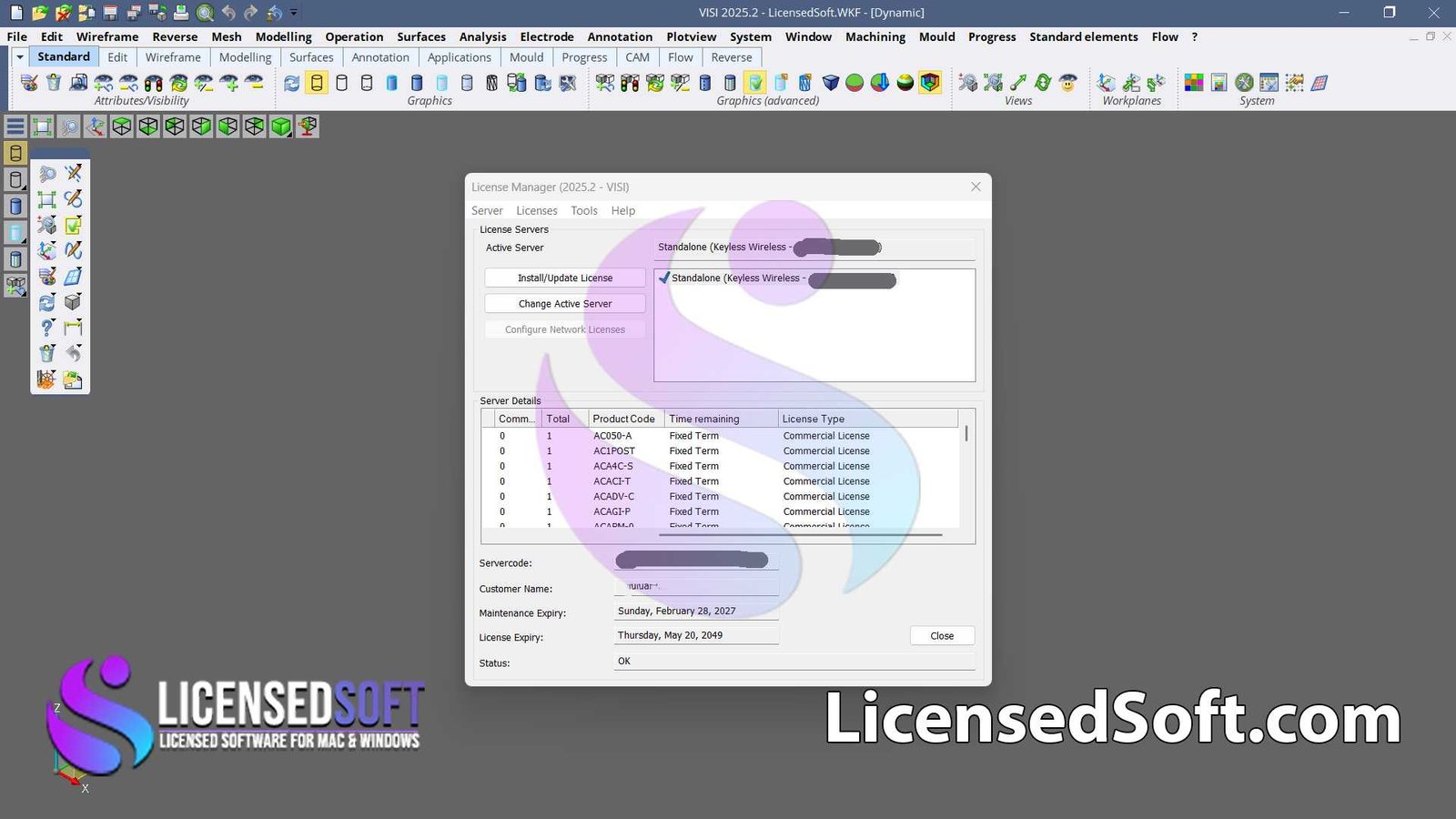Click the yellow dimension measure icon in floating palette

click(x=73, y=328)
